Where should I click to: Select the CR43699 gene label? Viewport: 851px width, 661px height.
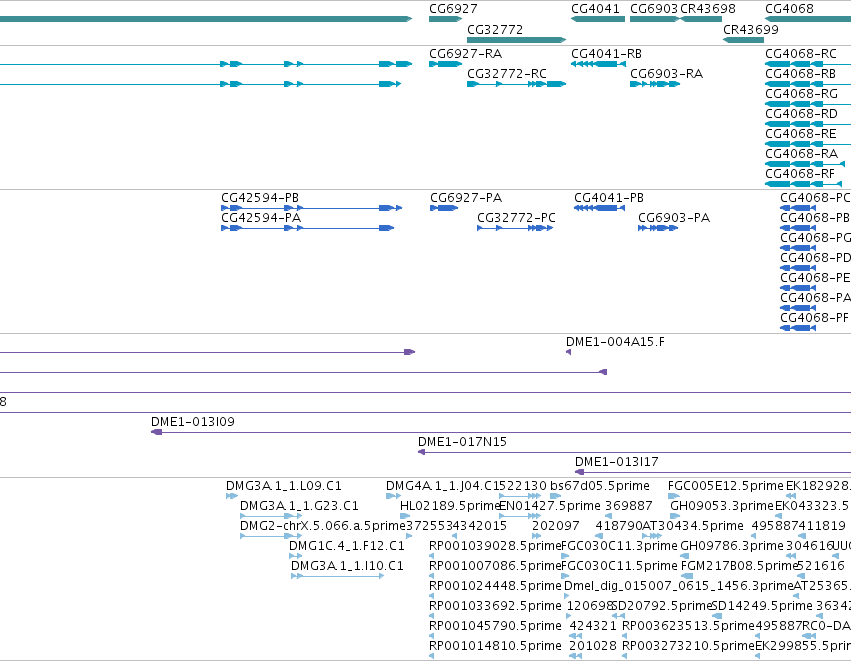click(751, 29)
